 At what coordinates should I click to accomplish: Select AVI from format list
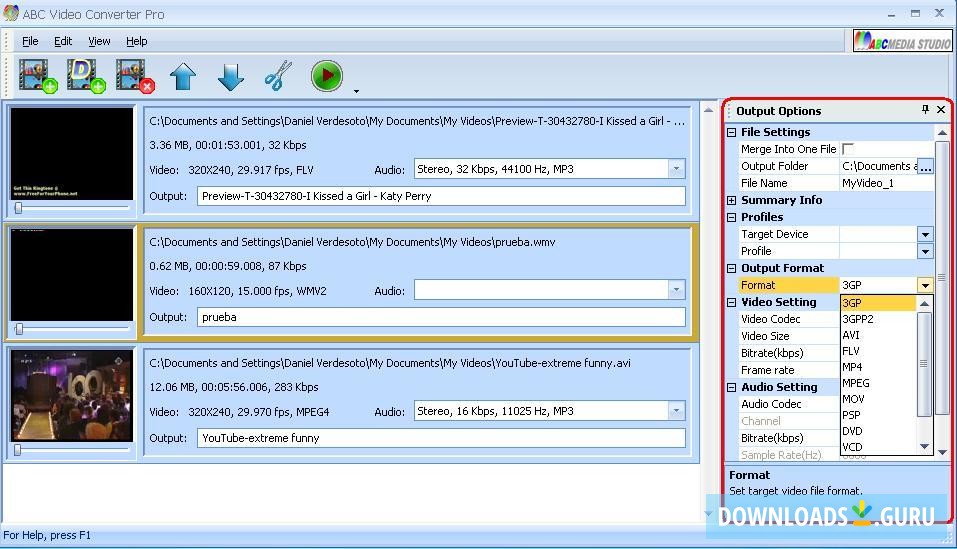pos(878,335)
